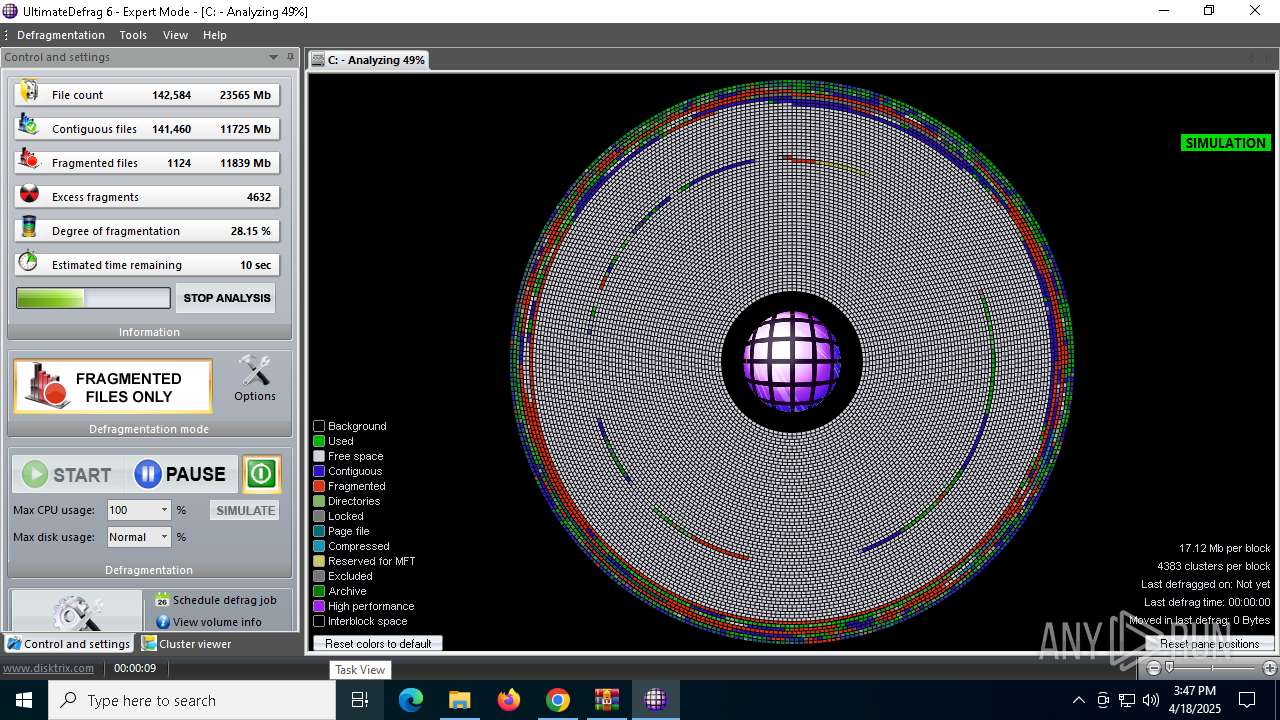Click the green power button icon
Screen dimensions: 1280x720
pyautogui.click(x=261, y=474)
